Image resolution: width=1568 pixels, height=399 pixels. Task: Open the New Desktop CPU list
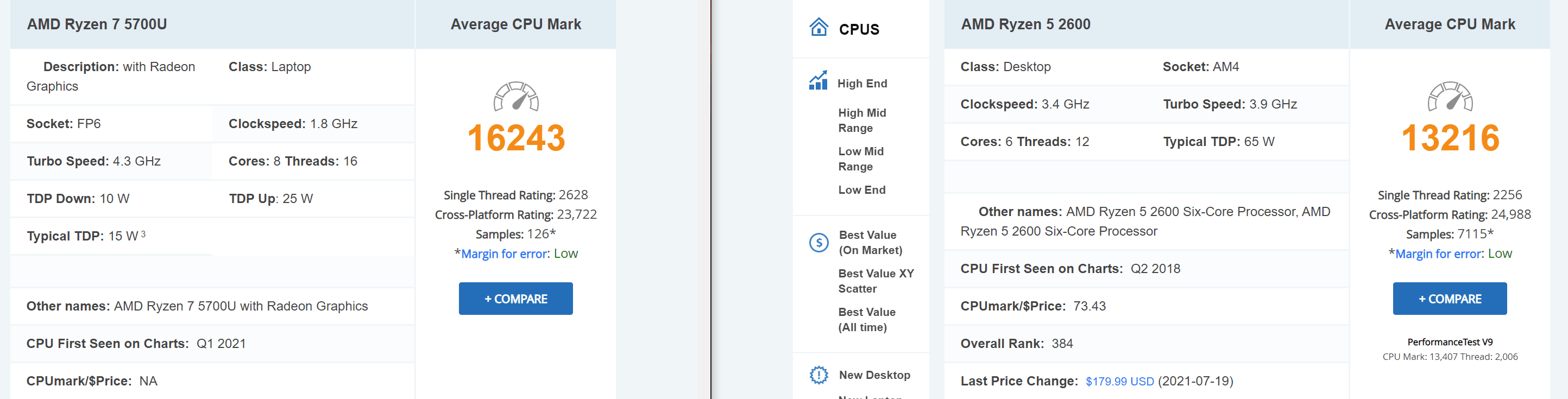[x=874, y=375]
